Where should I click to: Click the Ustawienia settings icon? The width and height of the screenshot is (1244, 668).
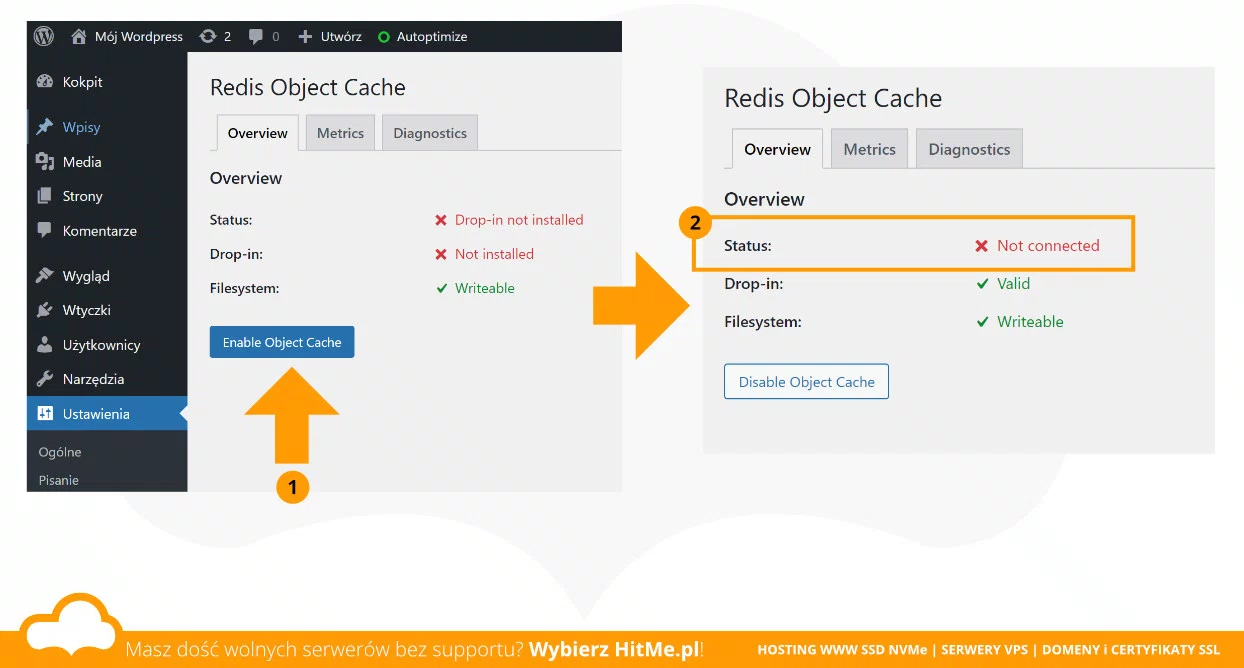pyautogui.click(x=44, y=413)
